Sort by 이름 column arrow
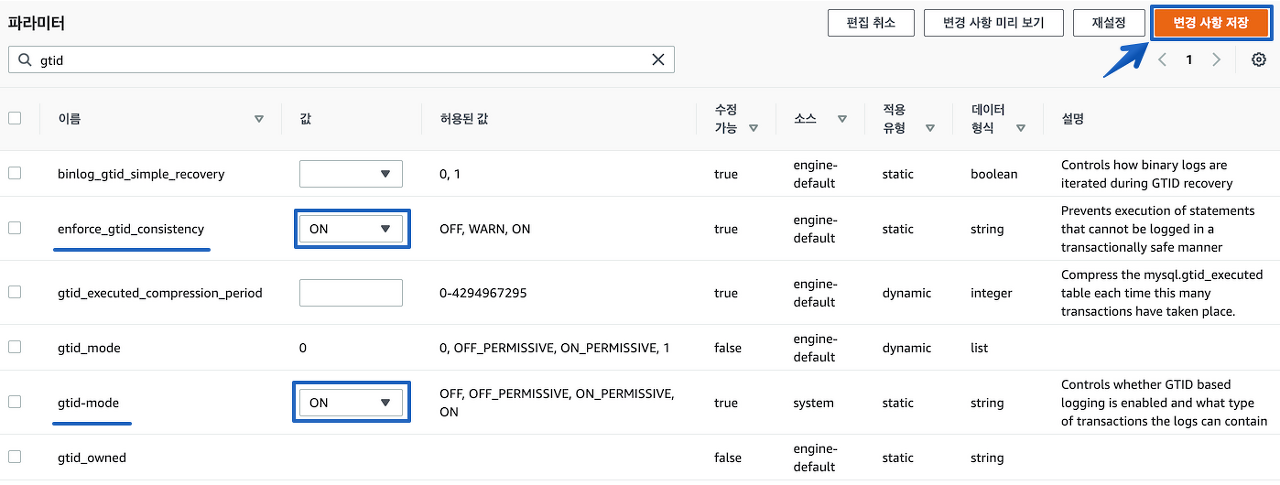The height and width of the screenshot is (485, 1280). (259, 119)
